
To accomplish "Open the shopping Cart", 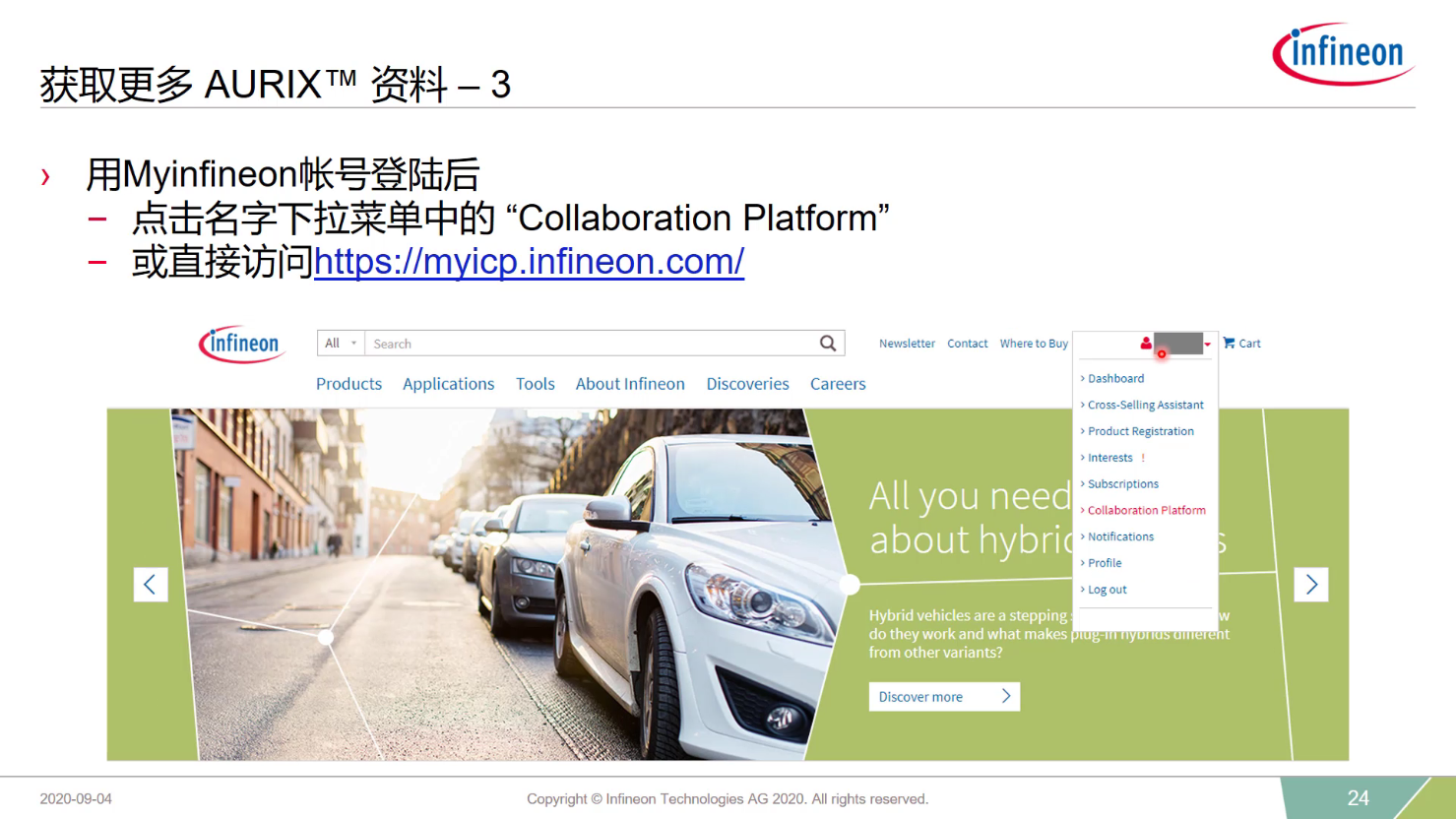I will tap(1241, 343).
